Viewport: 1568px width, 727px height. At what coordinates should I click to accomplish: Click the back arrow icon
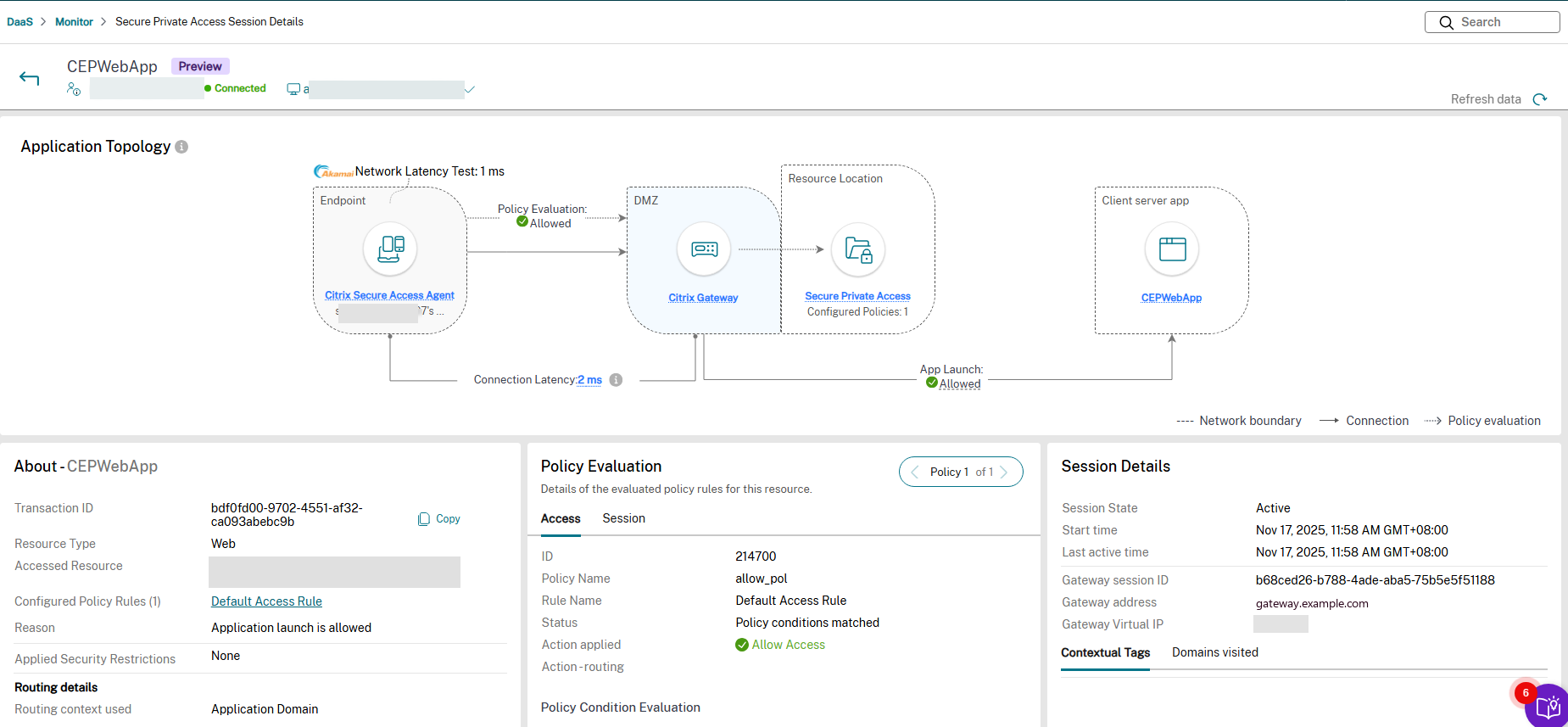30,78
